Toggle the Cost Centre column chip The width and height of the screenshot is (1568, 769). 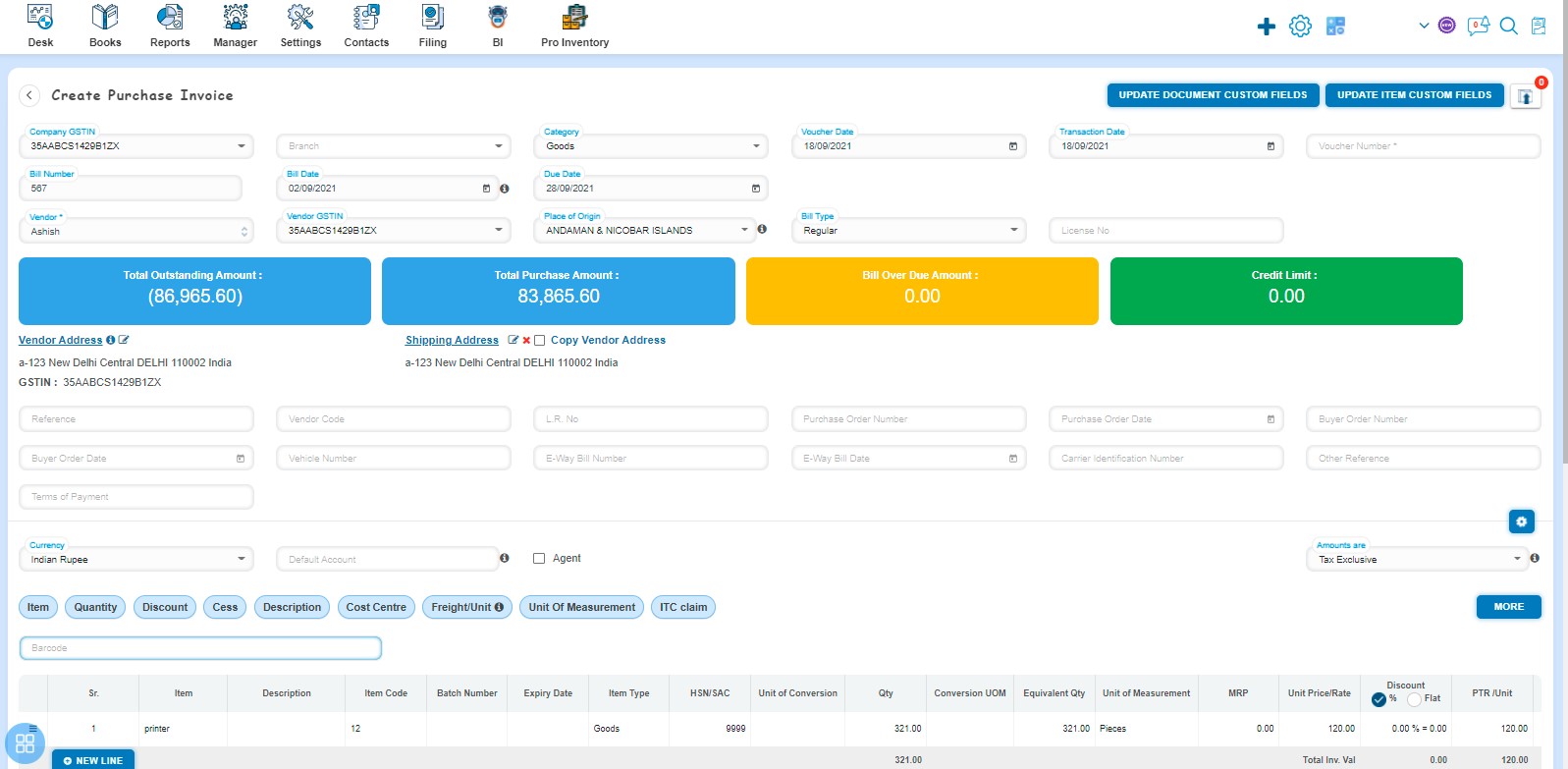tap(376, 607)
